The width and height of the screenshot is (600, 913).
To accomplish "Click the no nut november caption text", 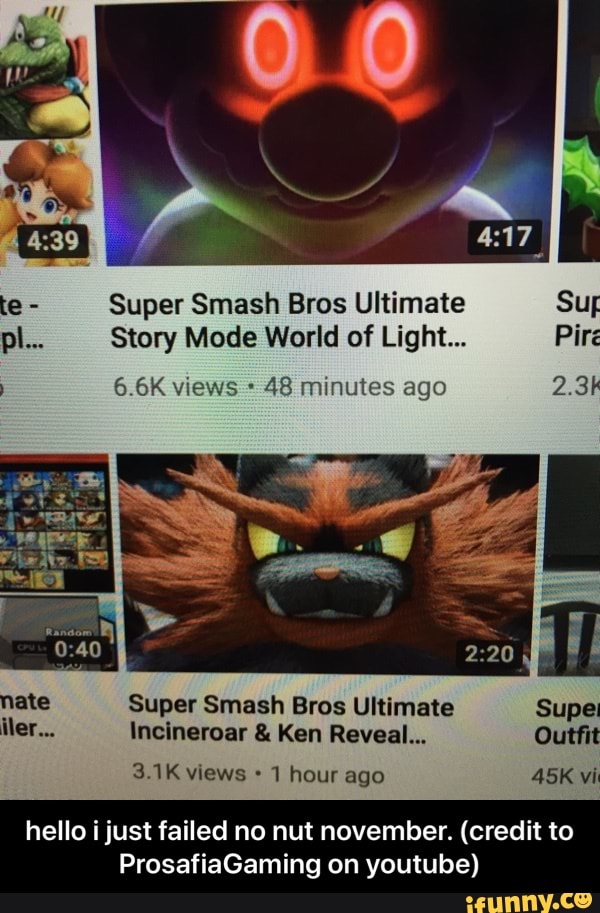I will tap(299, 848).
